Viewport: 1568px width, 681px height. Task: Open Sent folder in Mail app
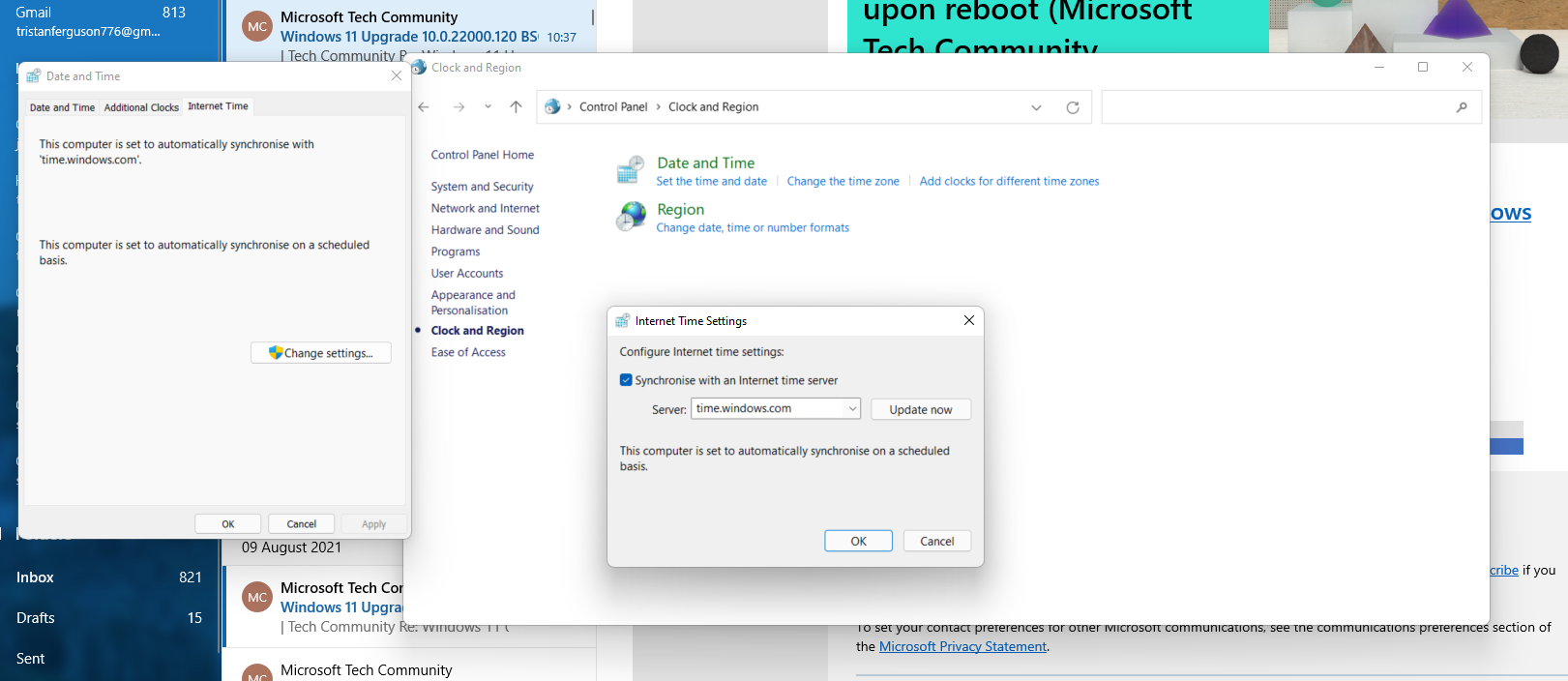coord(109,659)
